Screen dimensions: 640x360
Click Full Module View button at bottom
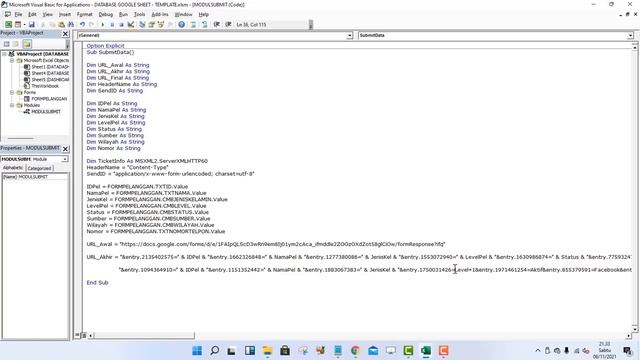[x=84, y=336]
